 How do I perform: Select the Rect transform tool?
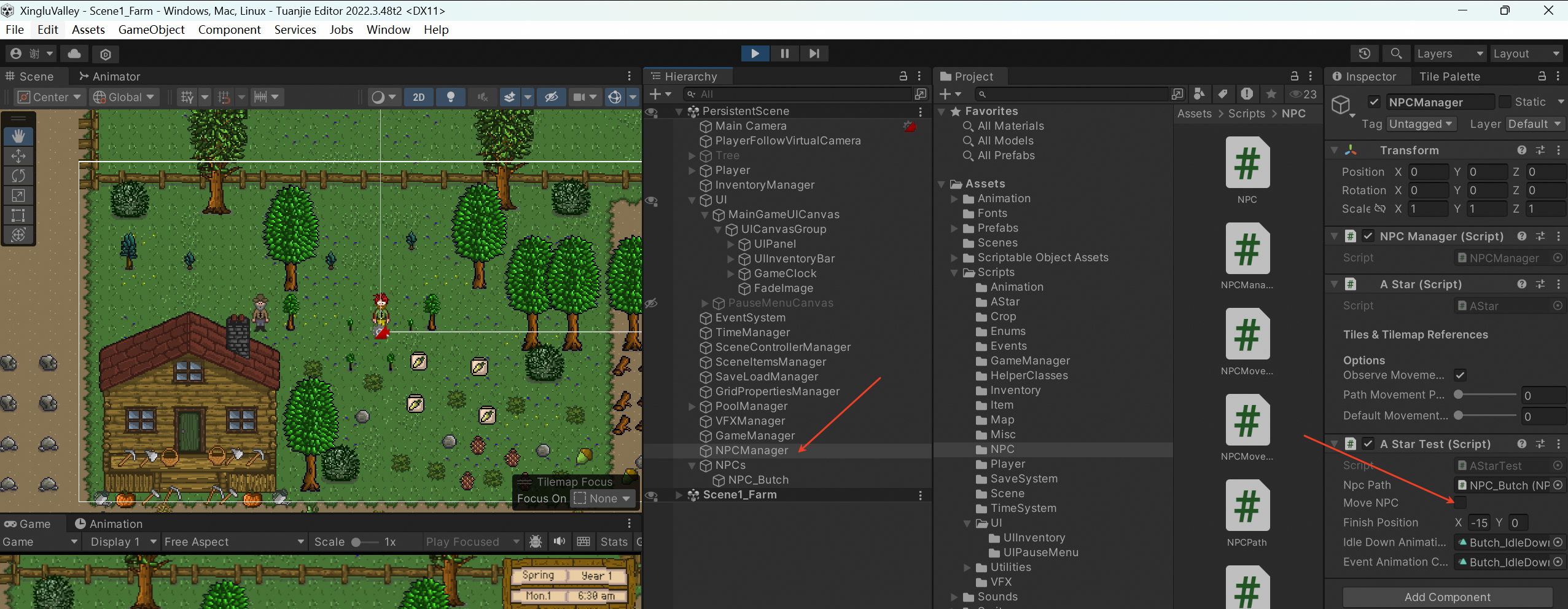pos(18,215)
